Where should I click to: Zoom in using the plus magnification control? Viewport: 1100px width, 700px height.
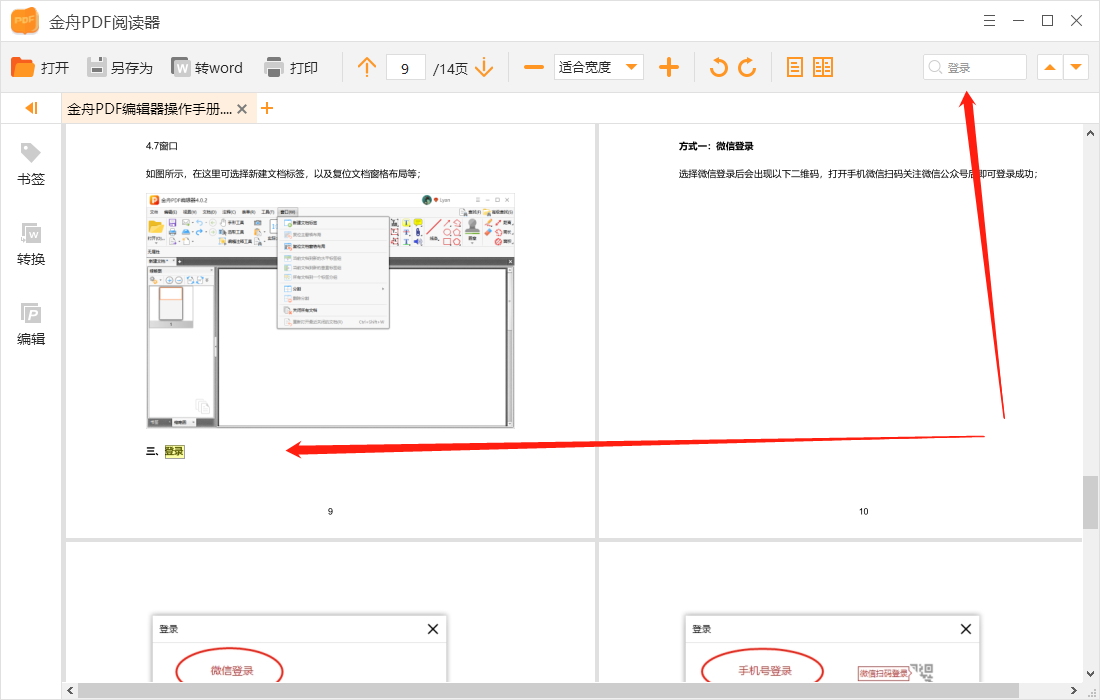click(x=668, y=66)
